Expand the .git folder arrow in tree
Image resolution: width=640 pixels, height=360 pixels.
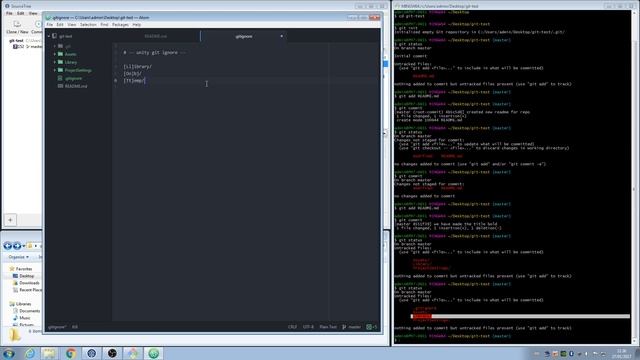click(55, 46)
